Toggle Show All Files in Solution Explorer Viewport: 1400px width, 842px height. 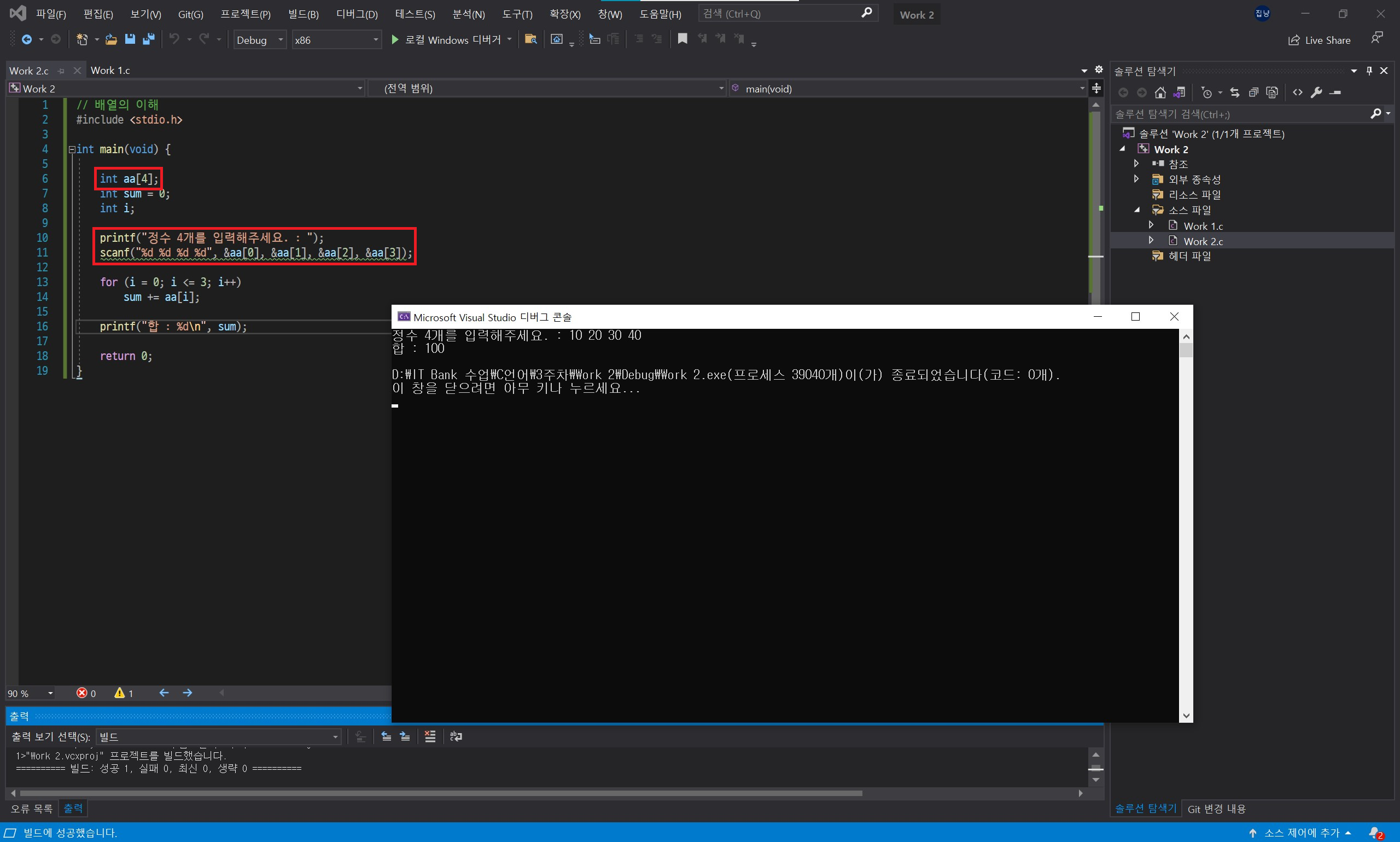click(1272, 92)
